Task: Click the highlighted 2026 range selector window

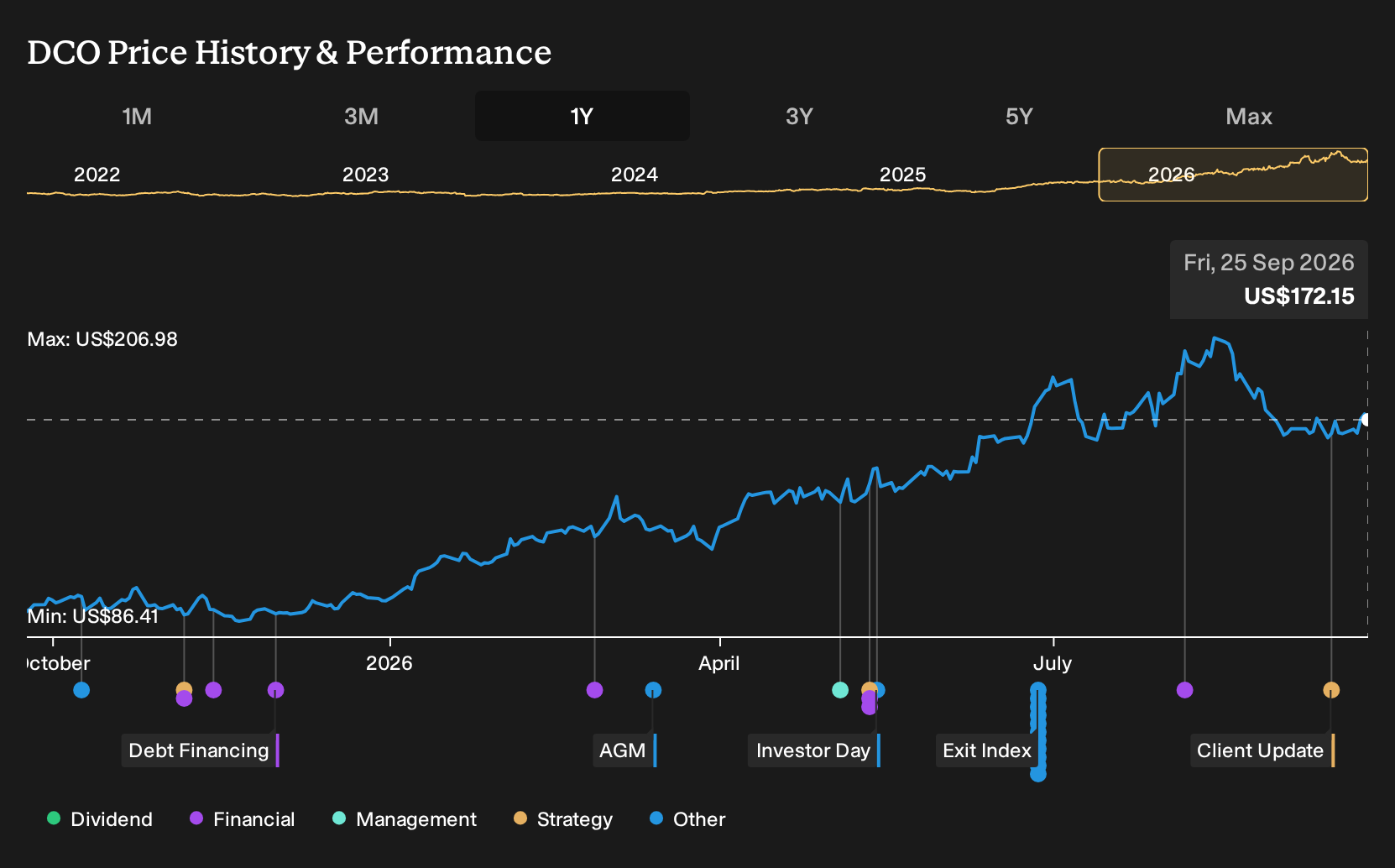Action: [x=1233, y=175]
